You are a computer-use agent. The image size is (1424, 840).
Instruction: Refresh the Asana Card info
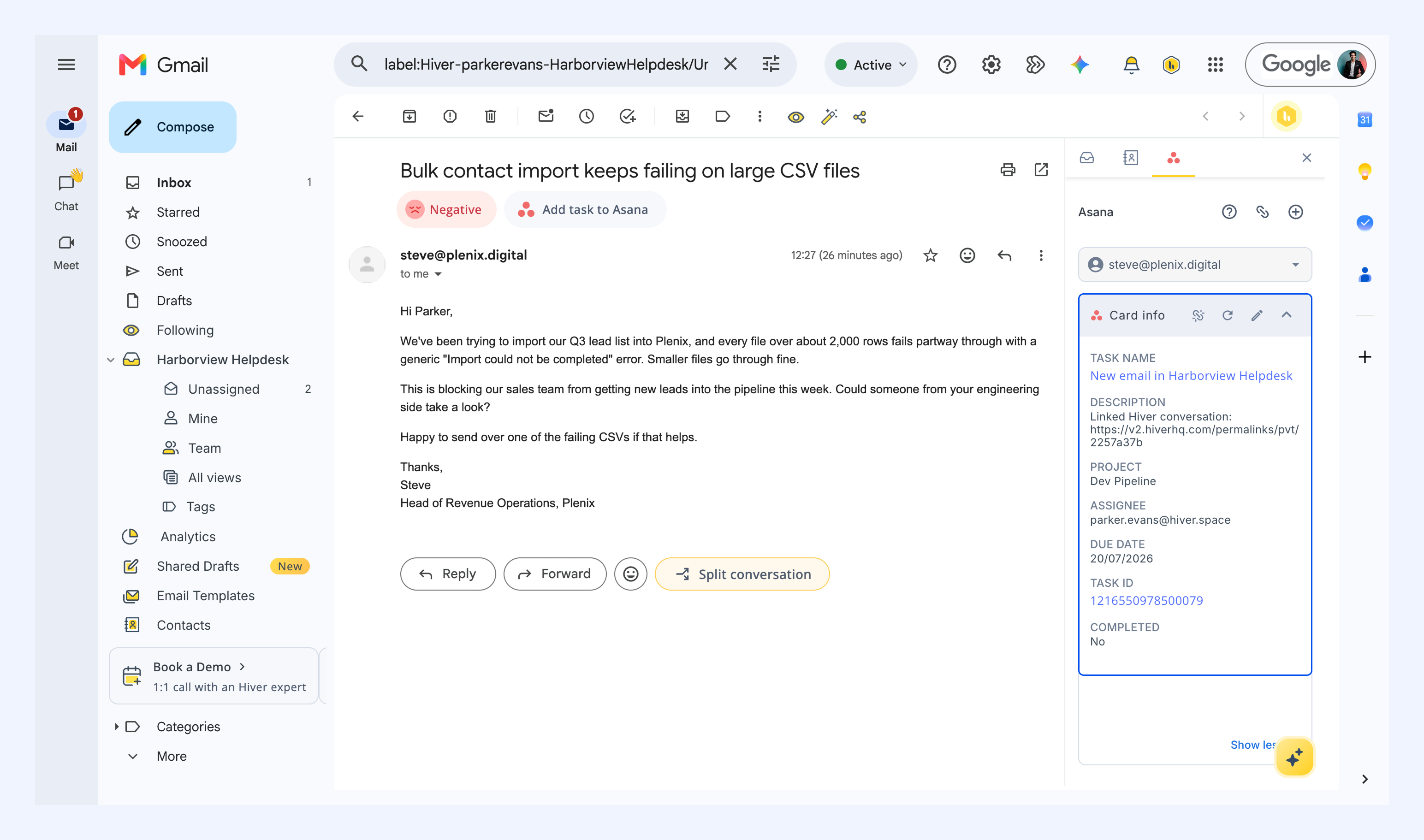coord(1227,315)
